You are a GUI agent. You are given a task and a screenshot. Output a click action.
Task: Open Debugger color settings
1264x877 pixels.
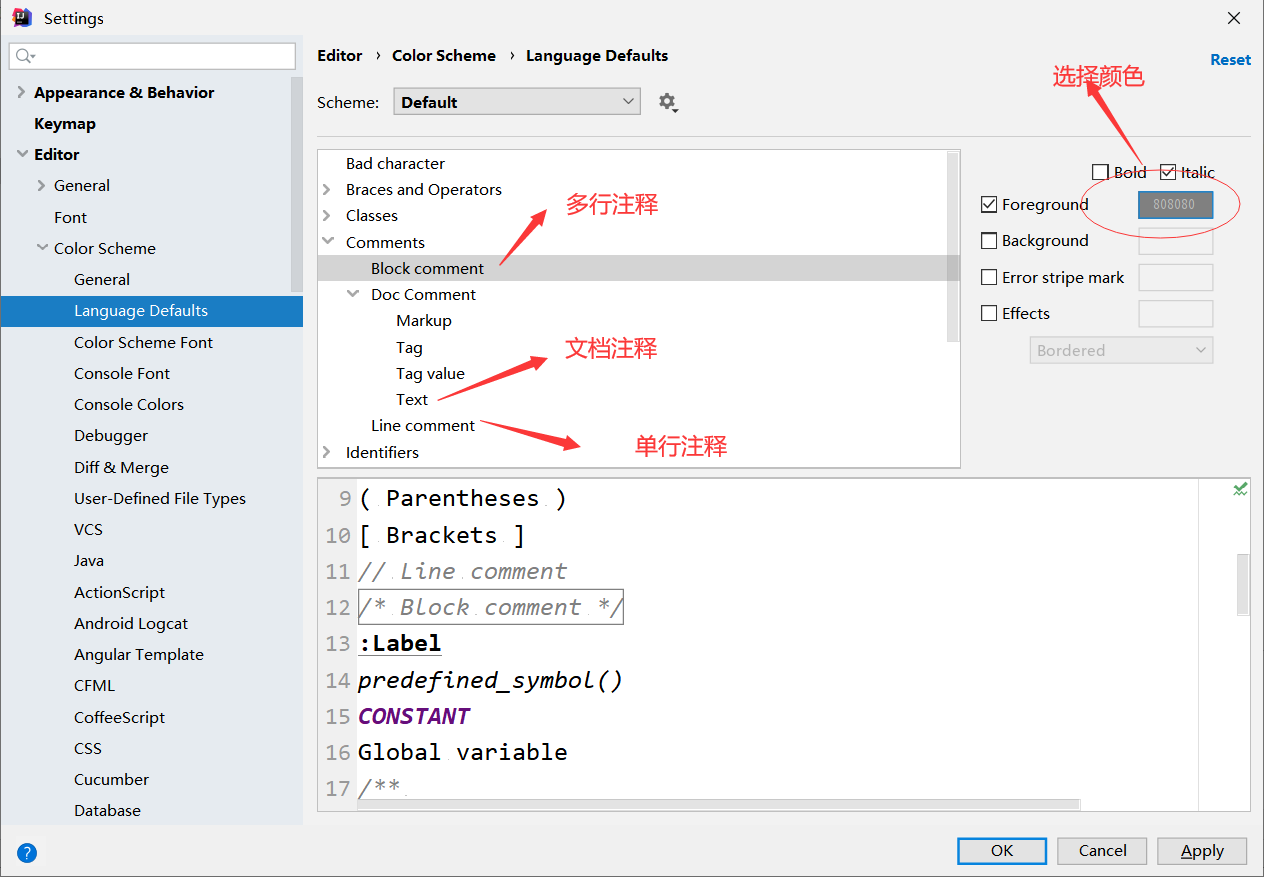(x=111, y=435)
